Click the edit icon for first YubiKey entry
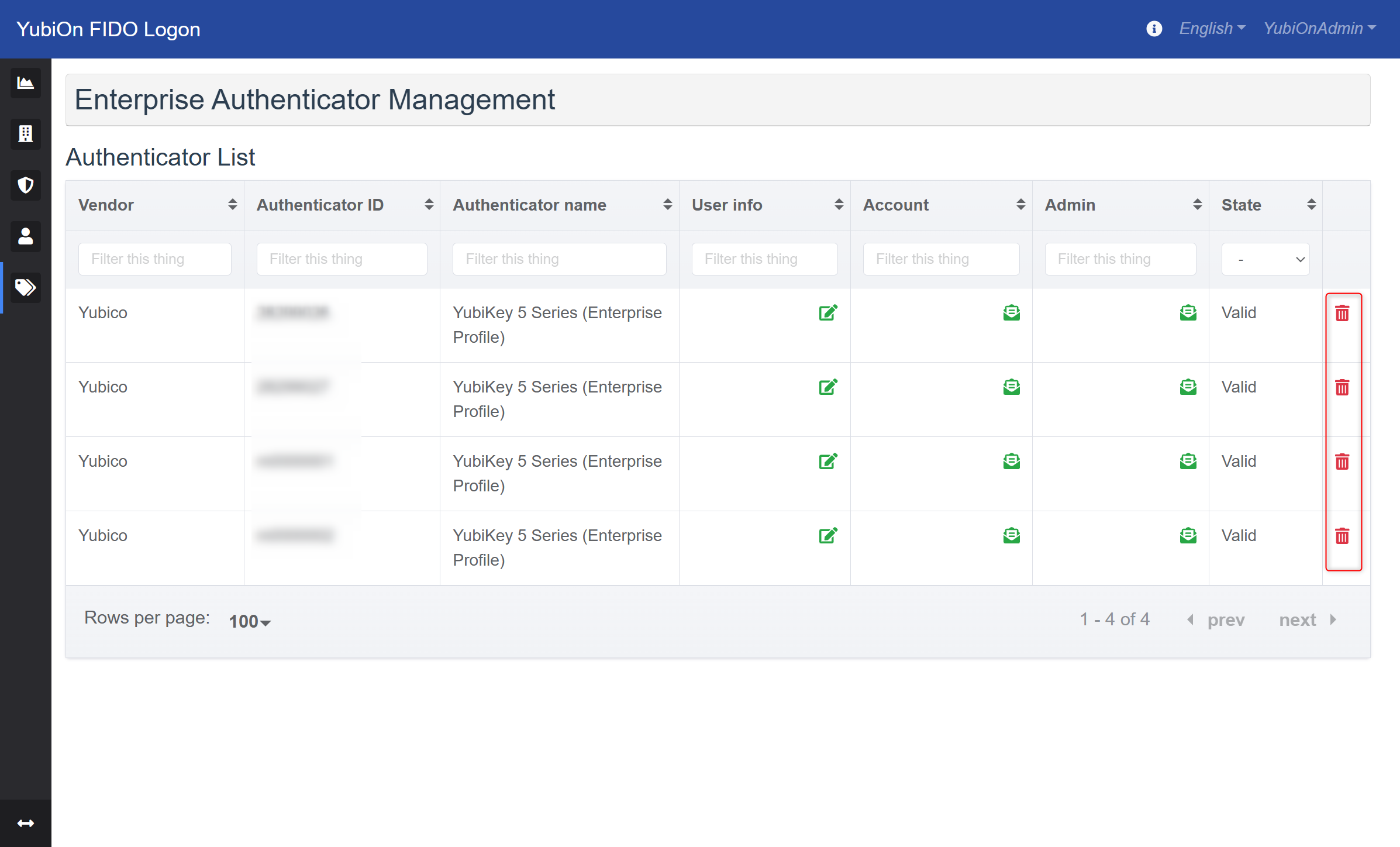This screenshot has height=847, width=1400. (828, 312)
